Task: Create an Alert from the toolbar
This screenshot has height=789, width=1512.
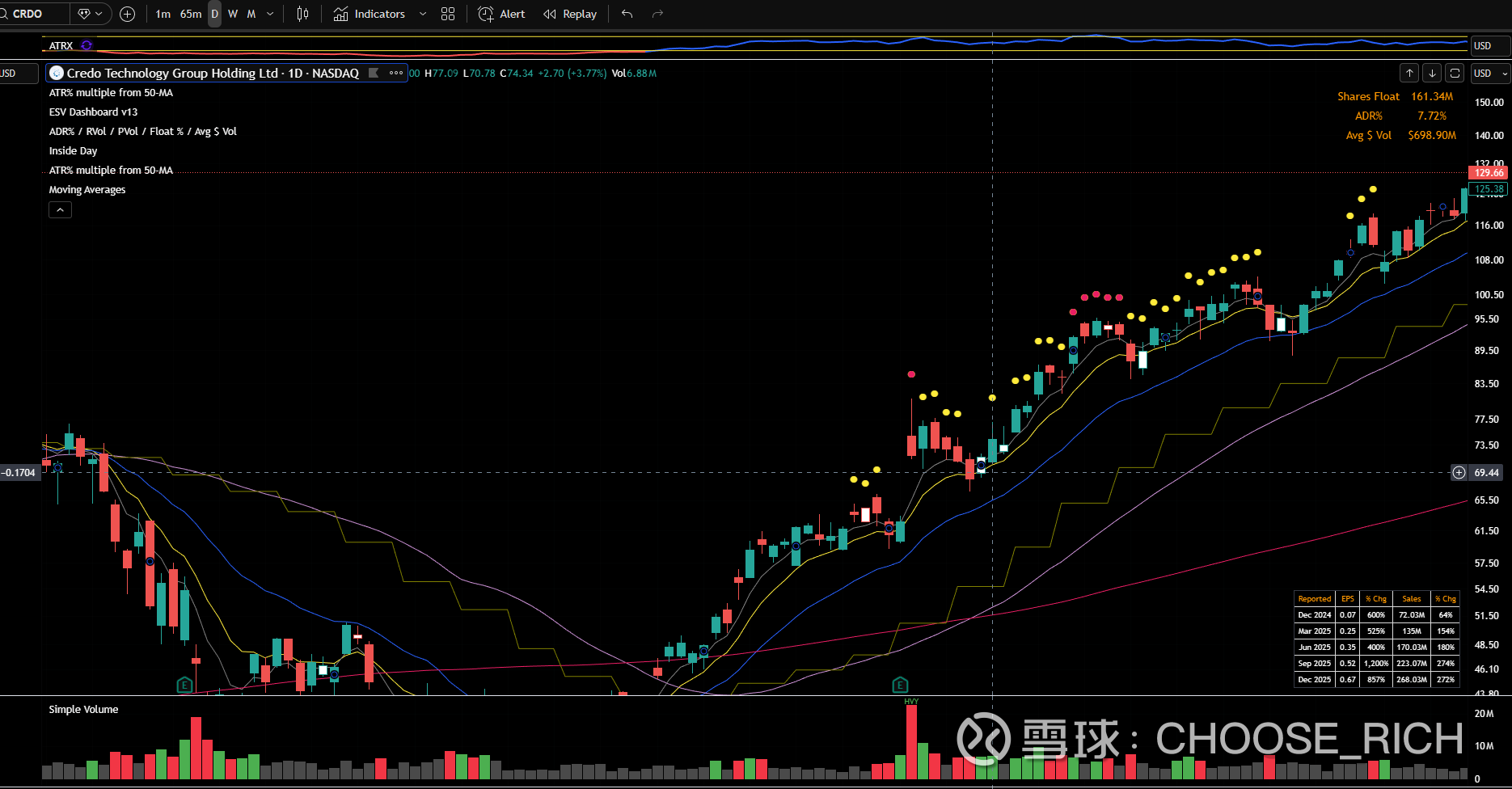Action: coord(501,14)
